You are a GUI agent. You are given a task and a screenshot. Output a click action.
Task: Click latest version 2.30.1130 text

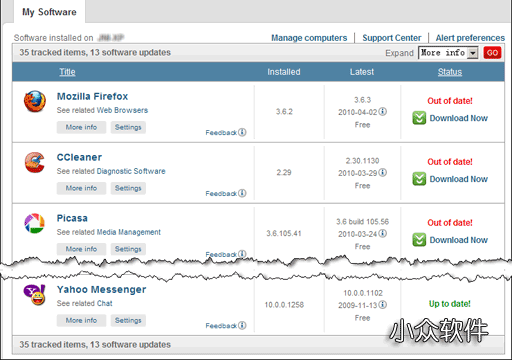click(x=362, y=161)
